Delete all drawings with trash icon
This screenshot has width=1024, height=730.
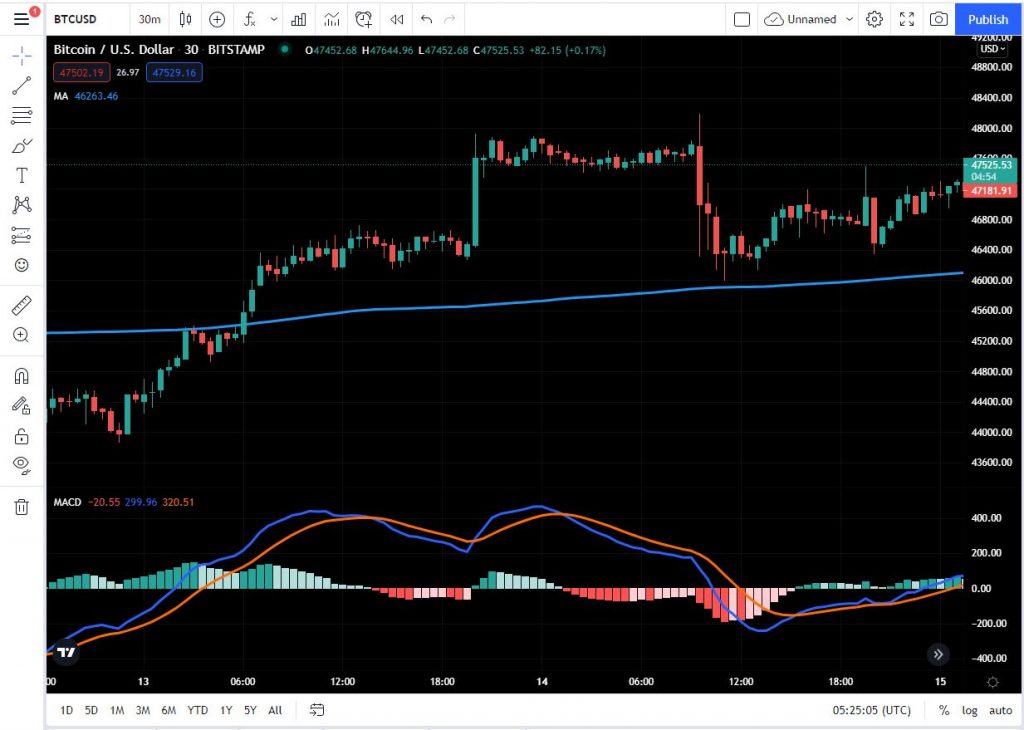pyautogui.click(x=22, y=507)
